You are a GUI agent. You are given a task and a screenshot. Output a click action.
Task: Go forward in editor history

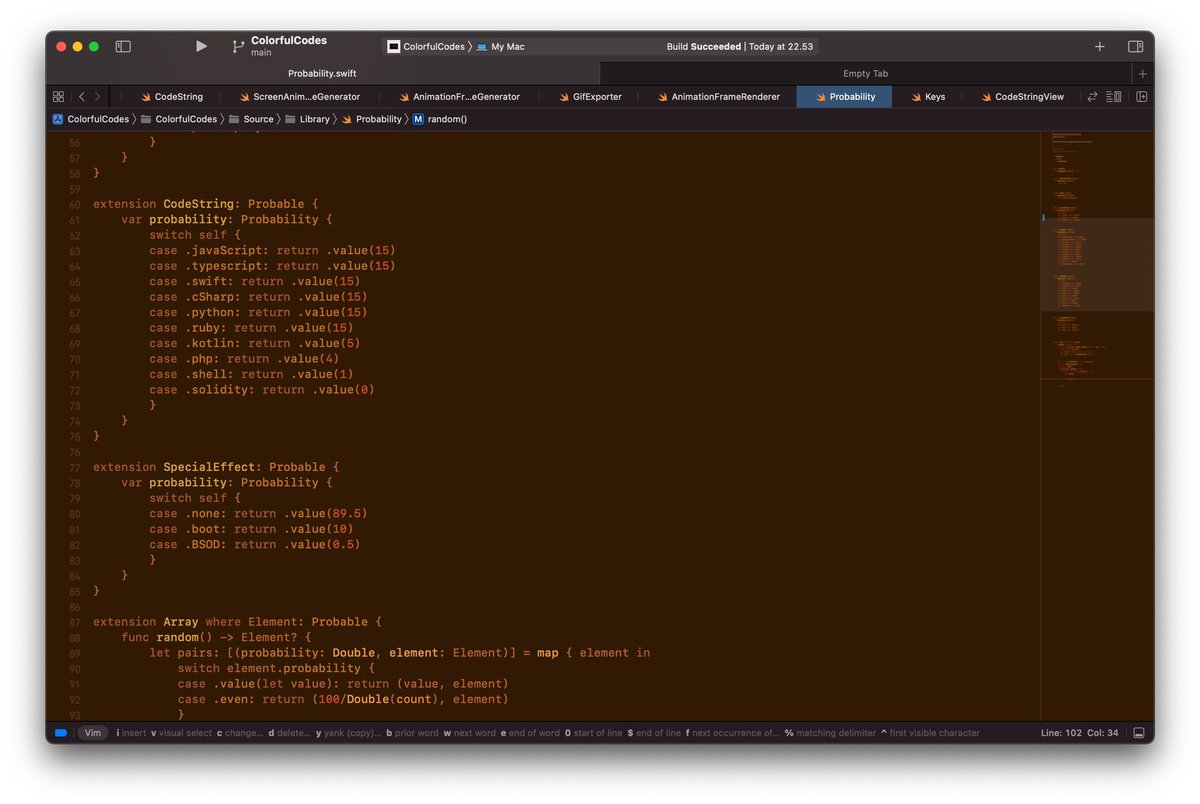97,97
